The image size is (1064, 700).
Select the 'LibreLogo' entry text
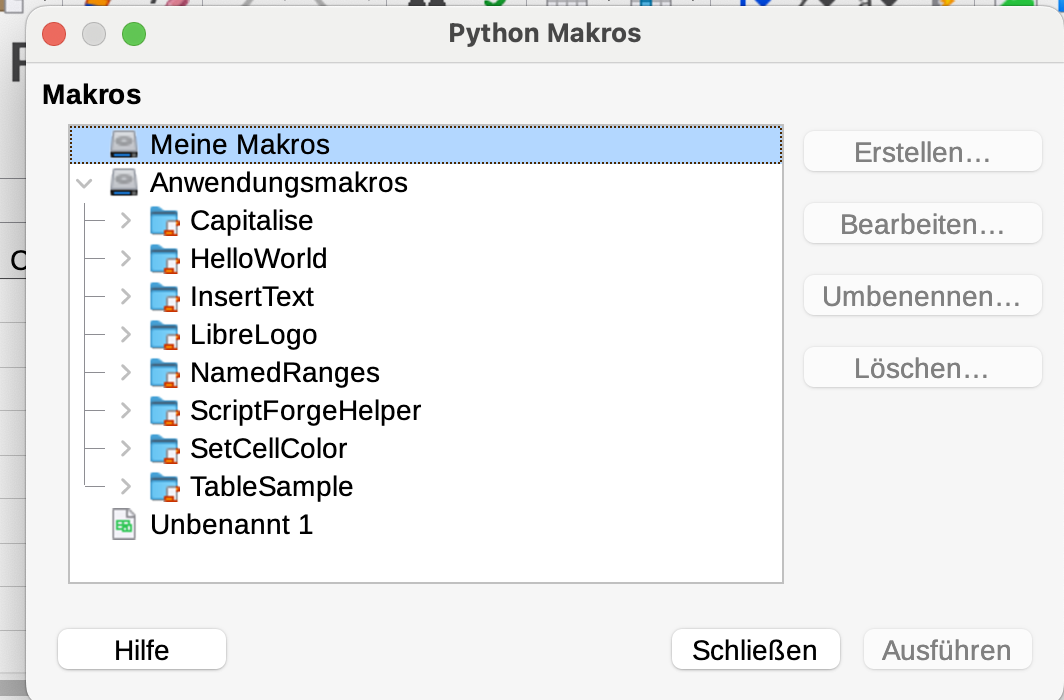[254, 334]
